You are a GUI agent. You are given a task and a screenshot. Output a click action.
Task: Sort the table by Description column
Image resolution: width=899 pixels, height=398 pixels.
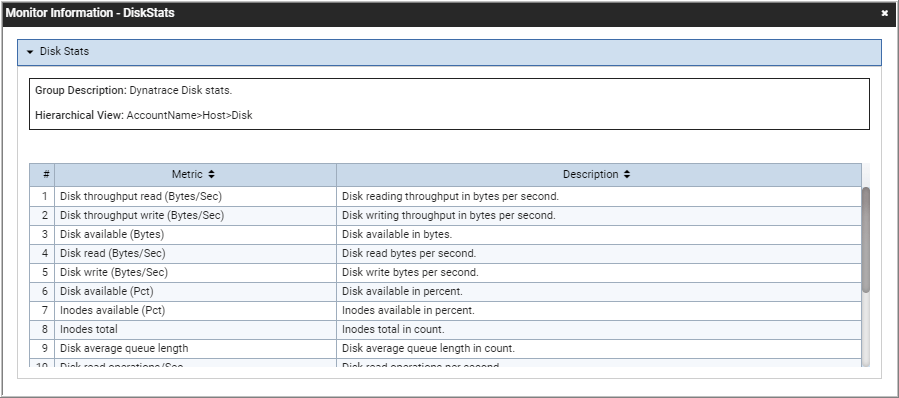click(627, 174)
